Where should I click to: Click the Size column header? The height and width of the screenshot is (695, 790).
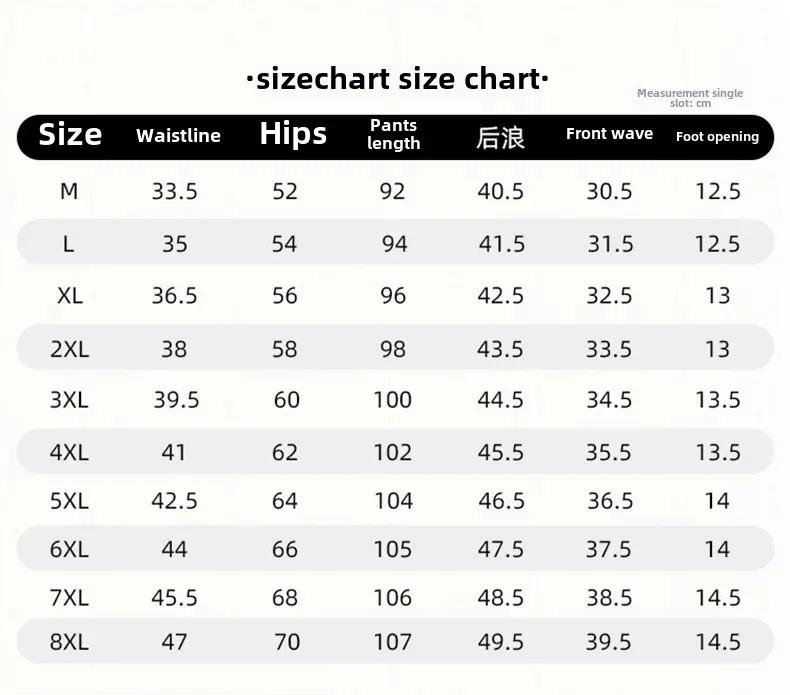click(70, 135)
